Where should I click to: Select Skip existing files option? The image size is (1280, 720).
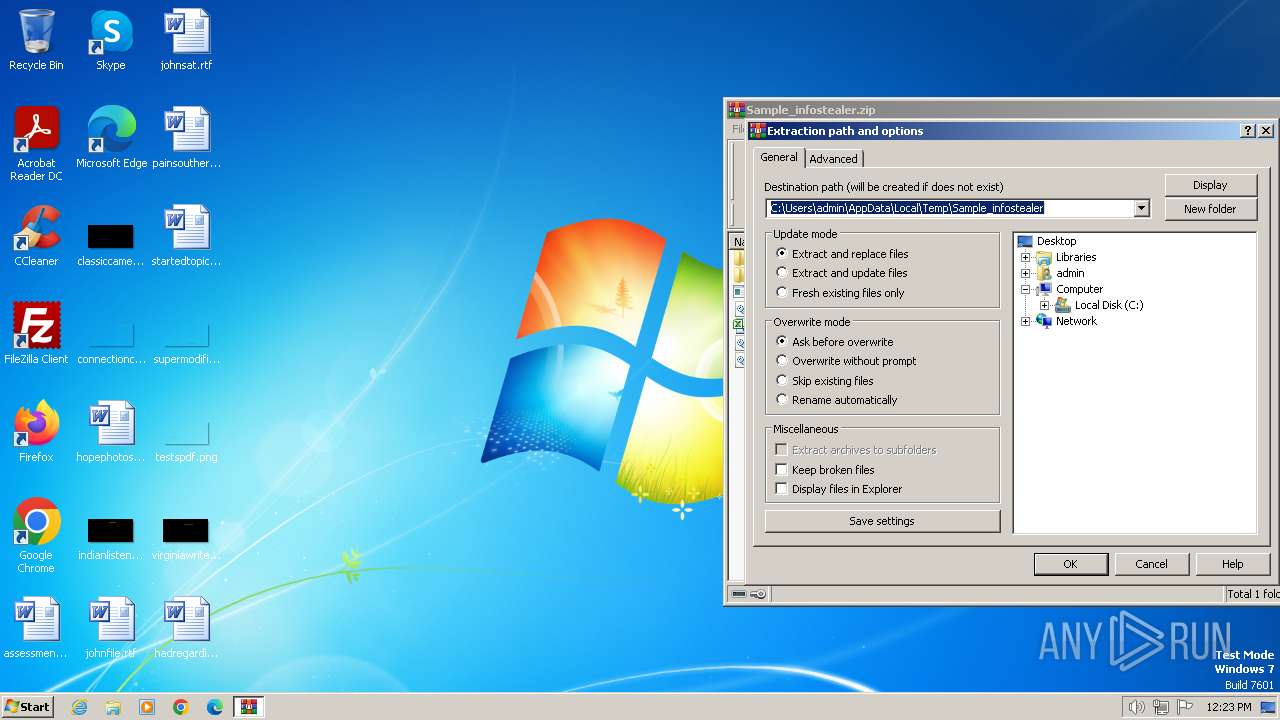[825, 381]
